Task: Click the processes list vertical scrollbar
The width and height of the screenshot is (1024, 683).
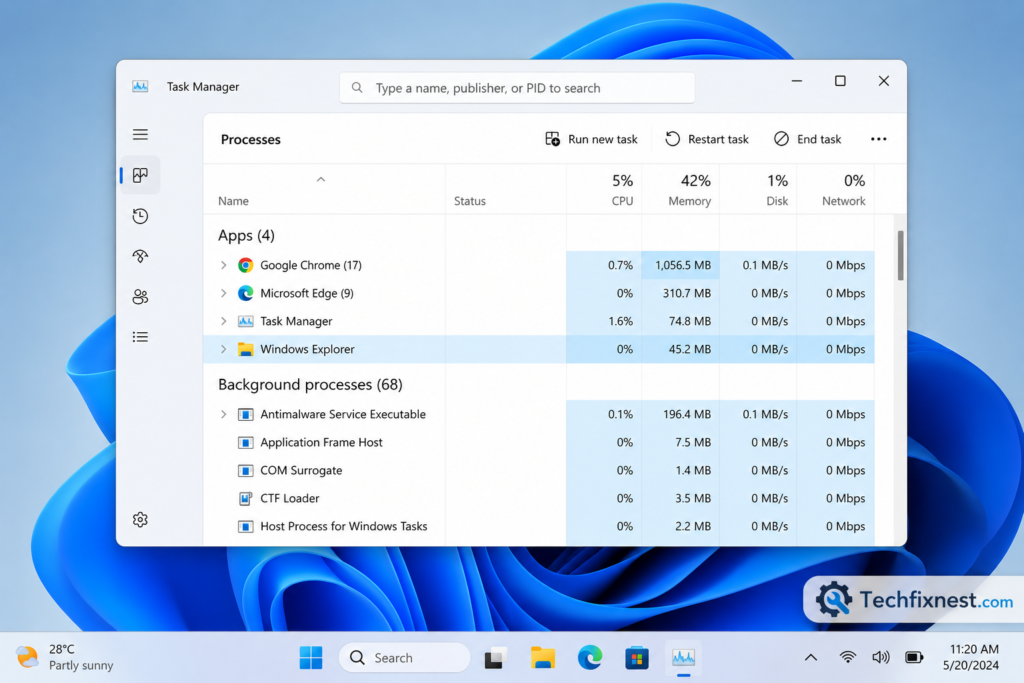Action: (x=900, y=255)
